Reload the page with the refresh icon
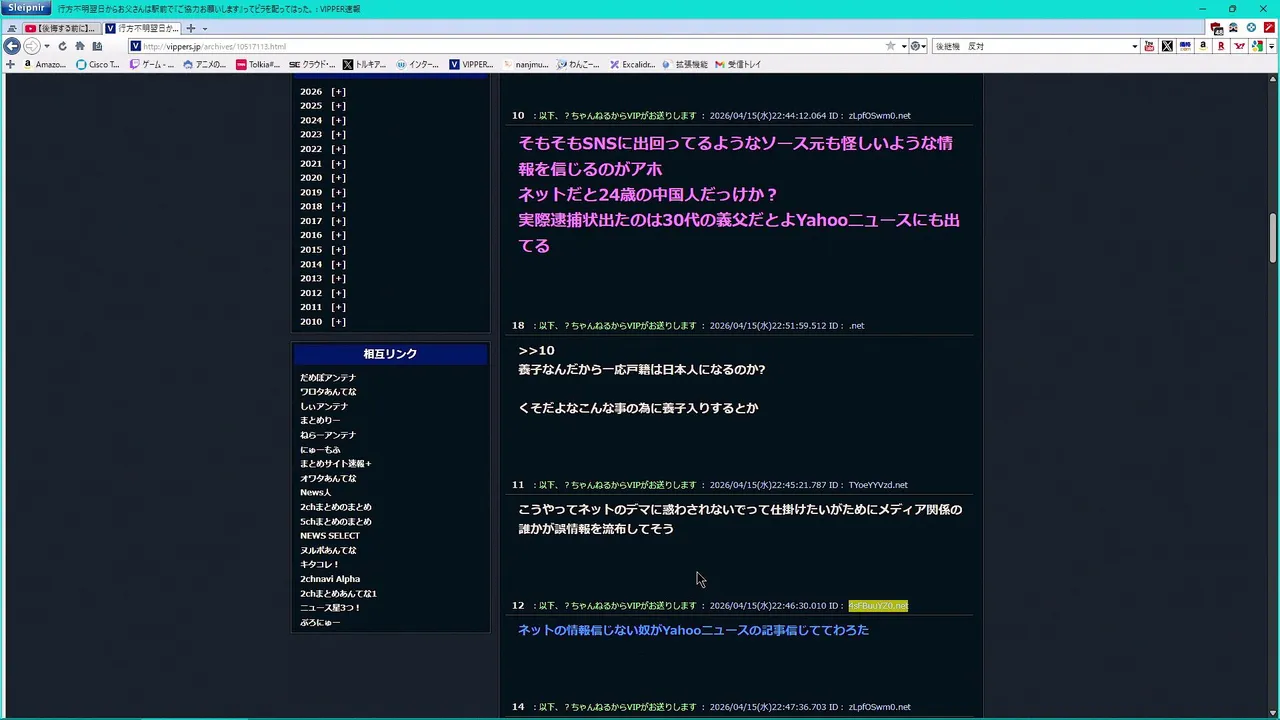 coord(62,46)
